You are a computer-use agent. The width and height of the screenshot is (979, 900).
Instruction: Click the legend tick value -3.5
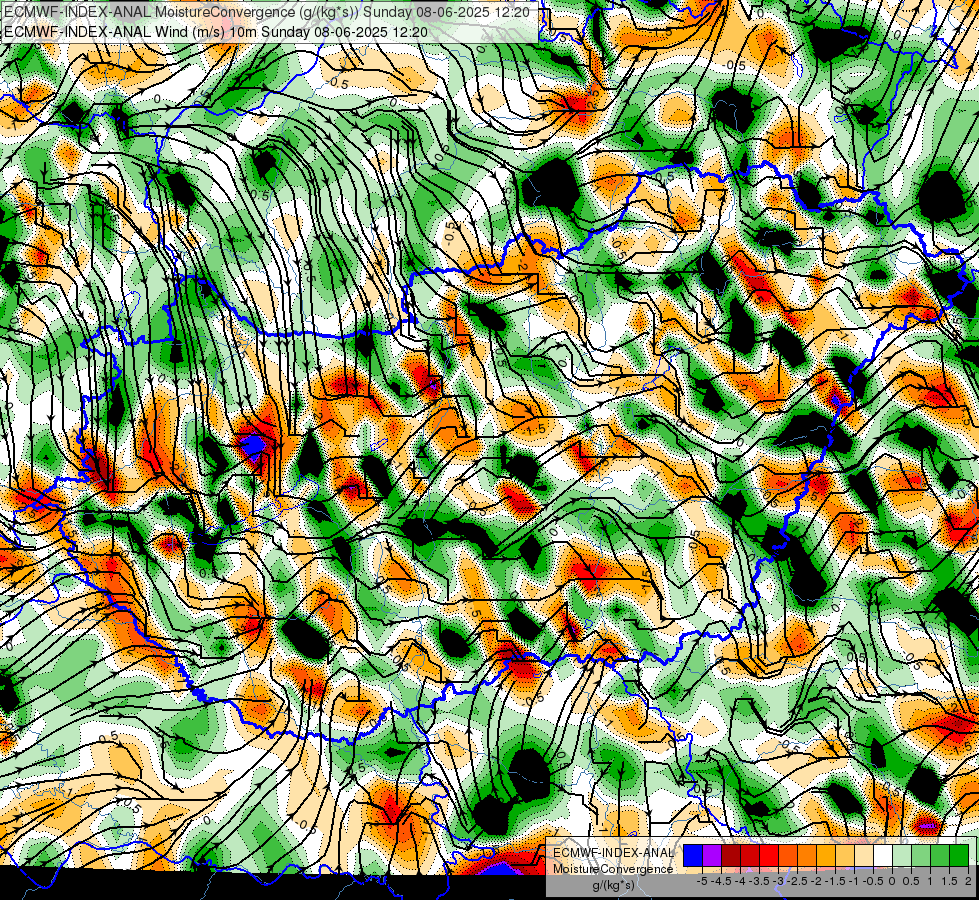[x=759, y=881]
